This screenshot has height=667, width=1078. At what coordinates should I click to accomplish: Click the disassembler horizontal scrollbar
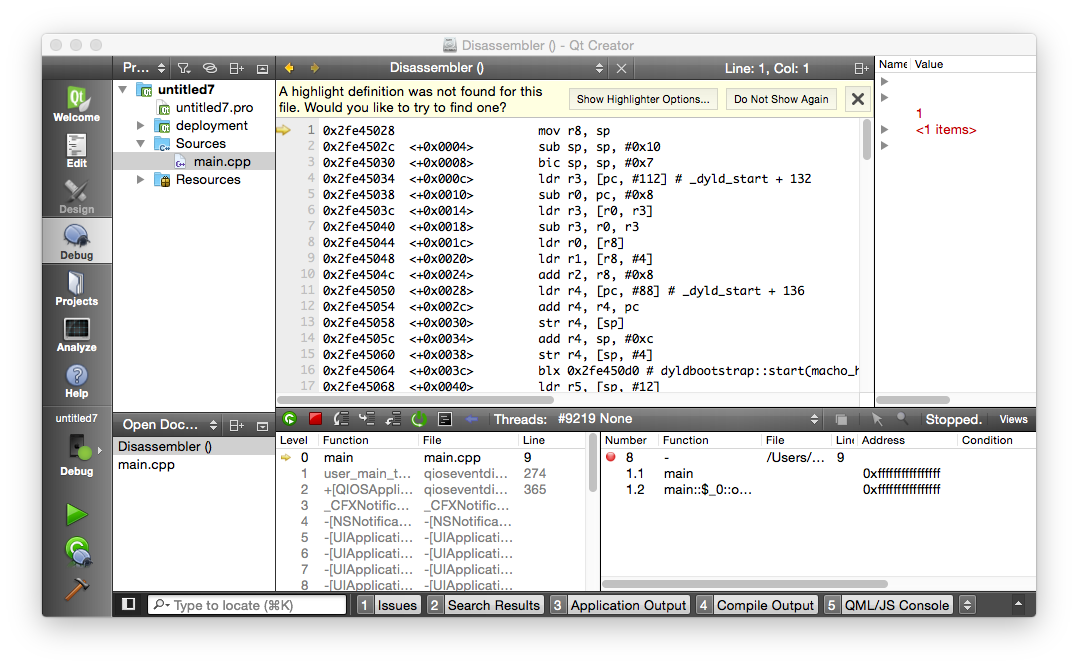pos(415,400)
